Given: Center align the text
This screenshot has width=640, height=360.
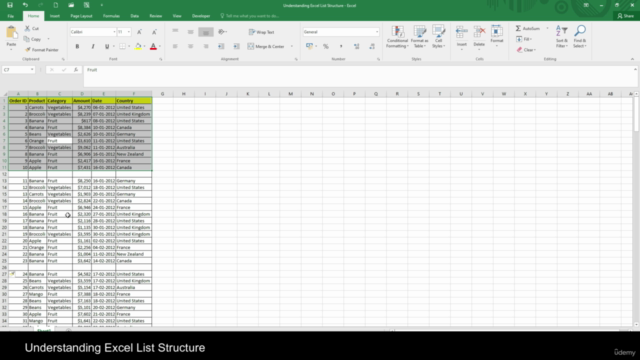Looking at the screenshot, I should (191, 47).
